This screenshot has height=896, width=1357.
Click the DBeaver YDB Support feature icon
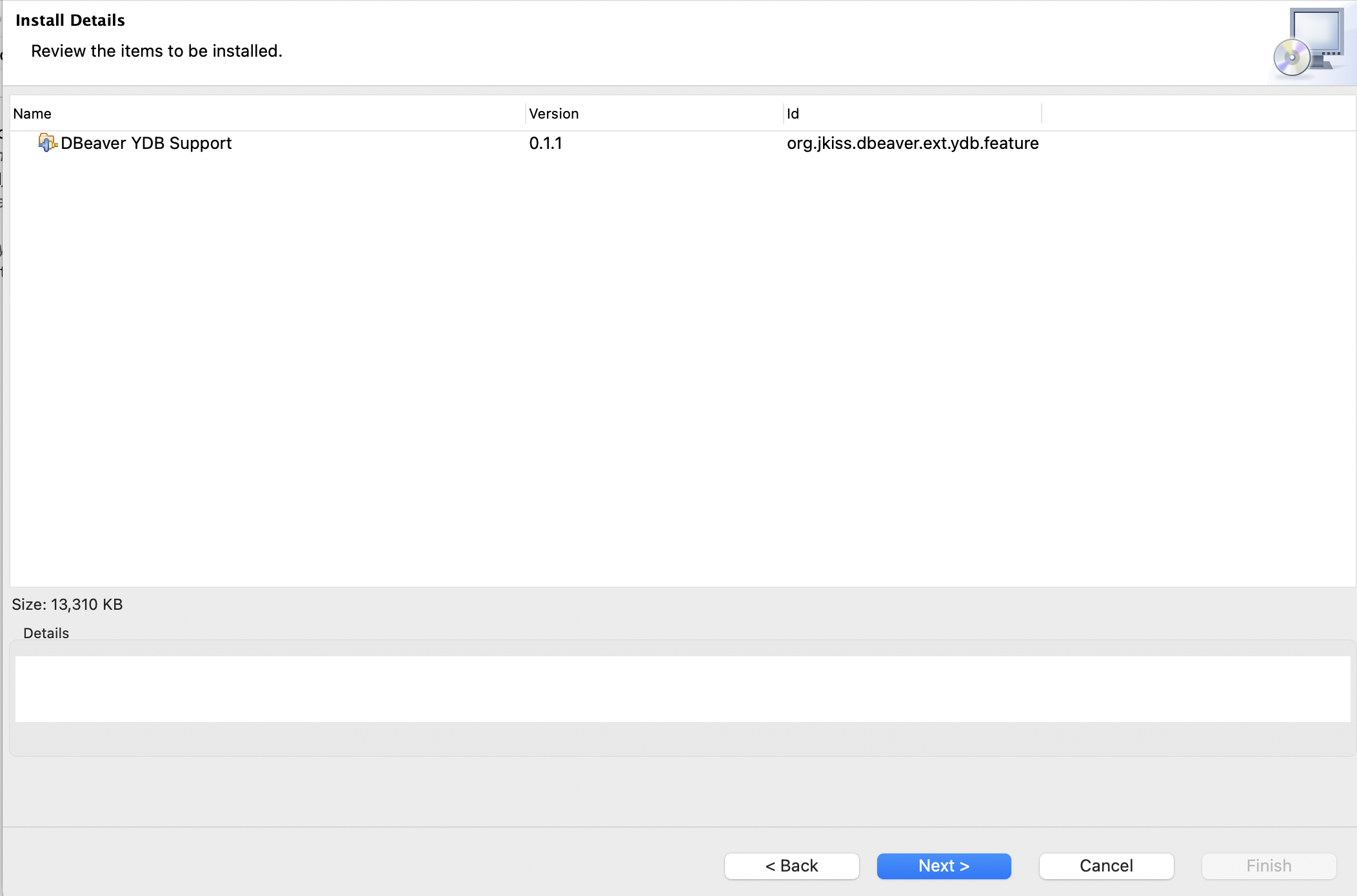48,142
